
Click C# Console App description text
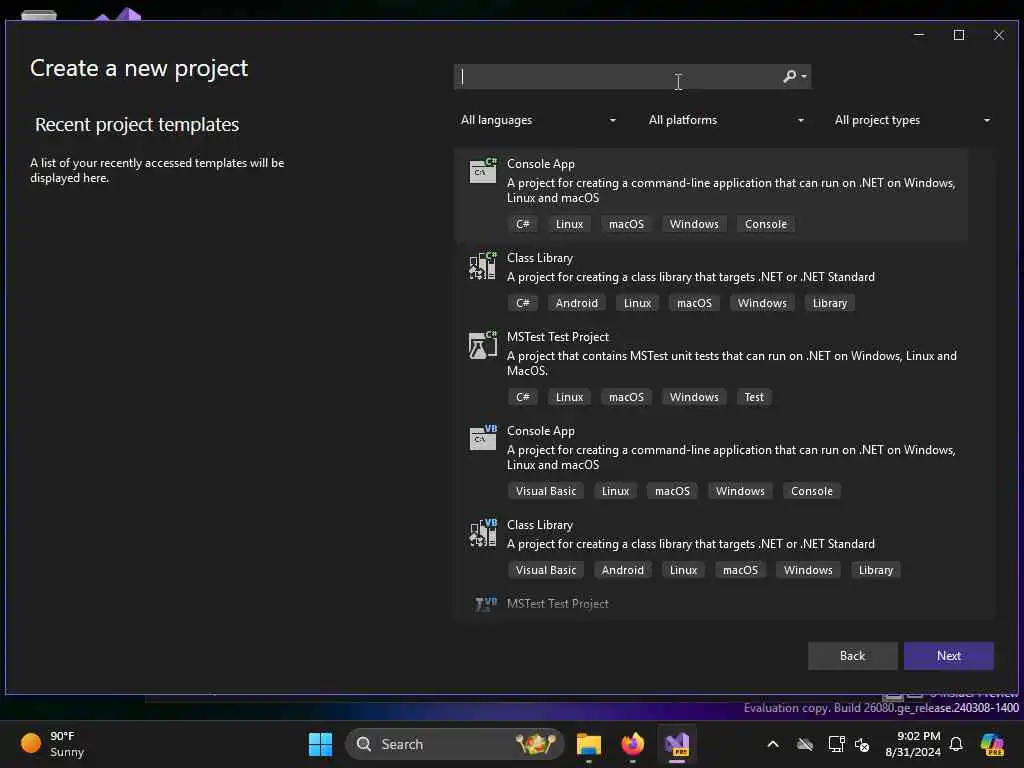coord(731,190)
